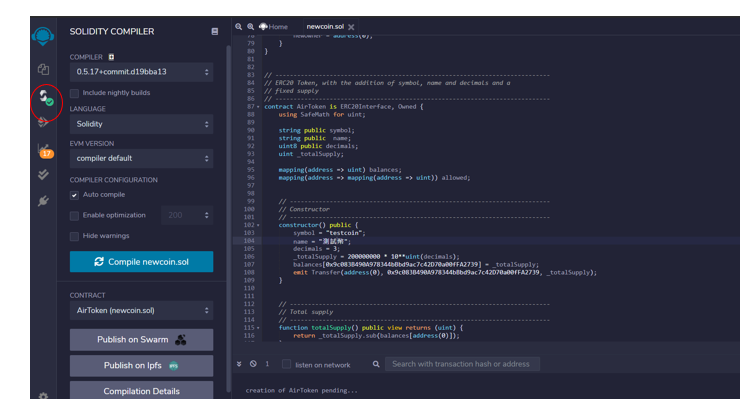Click the pending transactions count 1 in terminal

[267, 364]
